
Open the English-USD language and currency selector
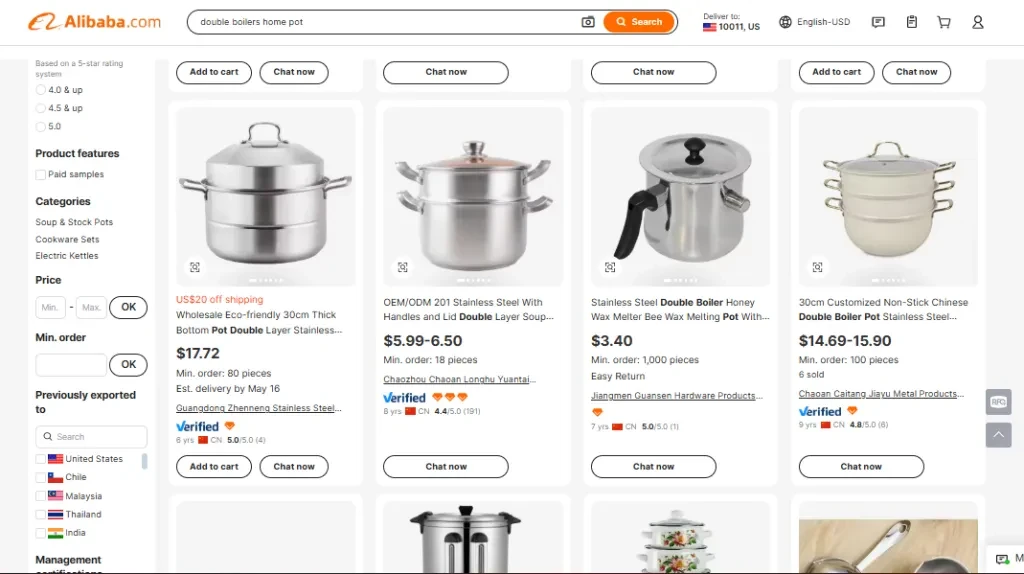(x=815, y=22)
